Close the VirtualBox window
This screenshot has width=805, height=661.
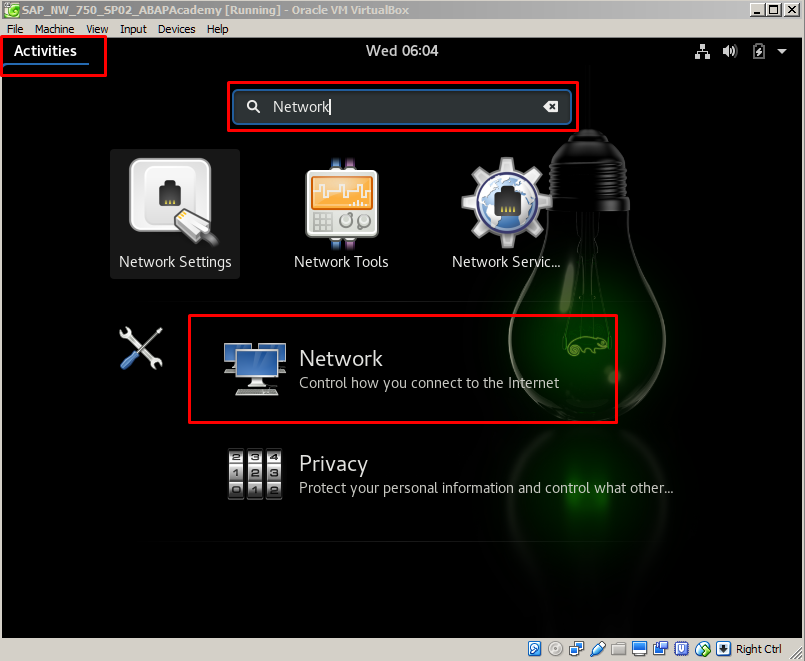click(792, 10)
